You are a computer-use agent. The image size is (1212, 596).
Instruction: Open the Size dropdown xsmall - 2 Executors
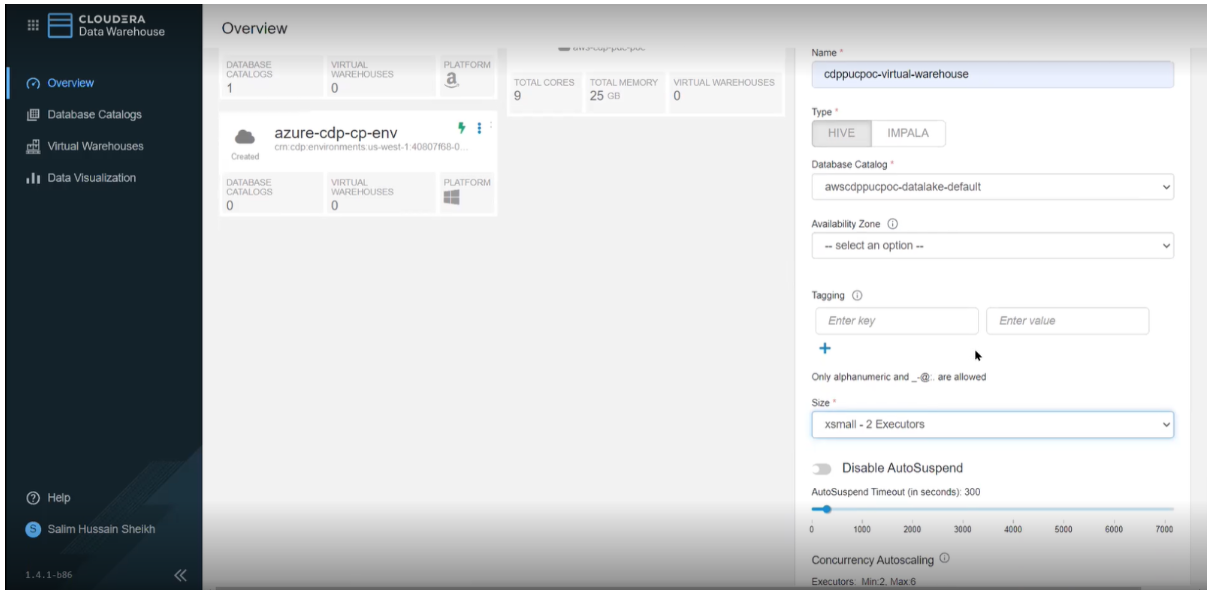pos(991,424)
